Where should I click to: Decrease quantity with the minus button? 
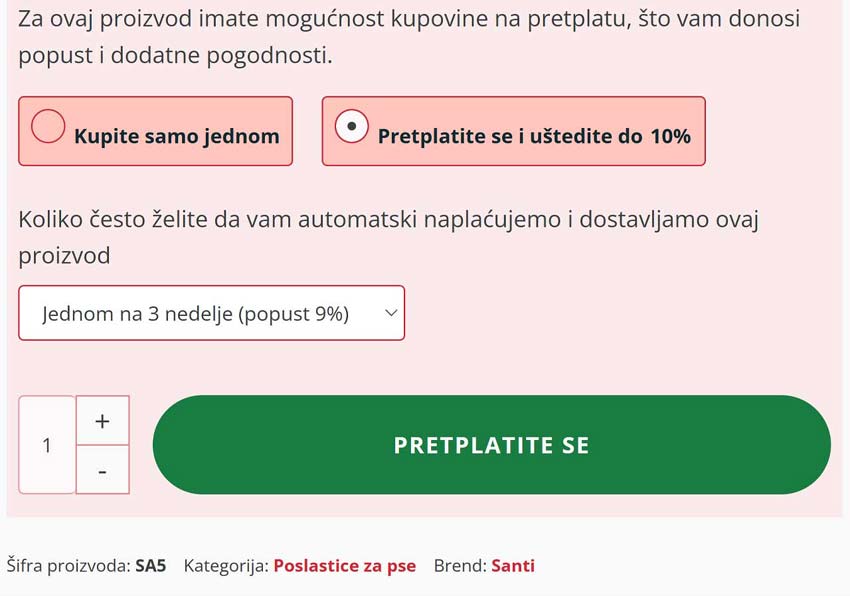click(x=102, y=470)
